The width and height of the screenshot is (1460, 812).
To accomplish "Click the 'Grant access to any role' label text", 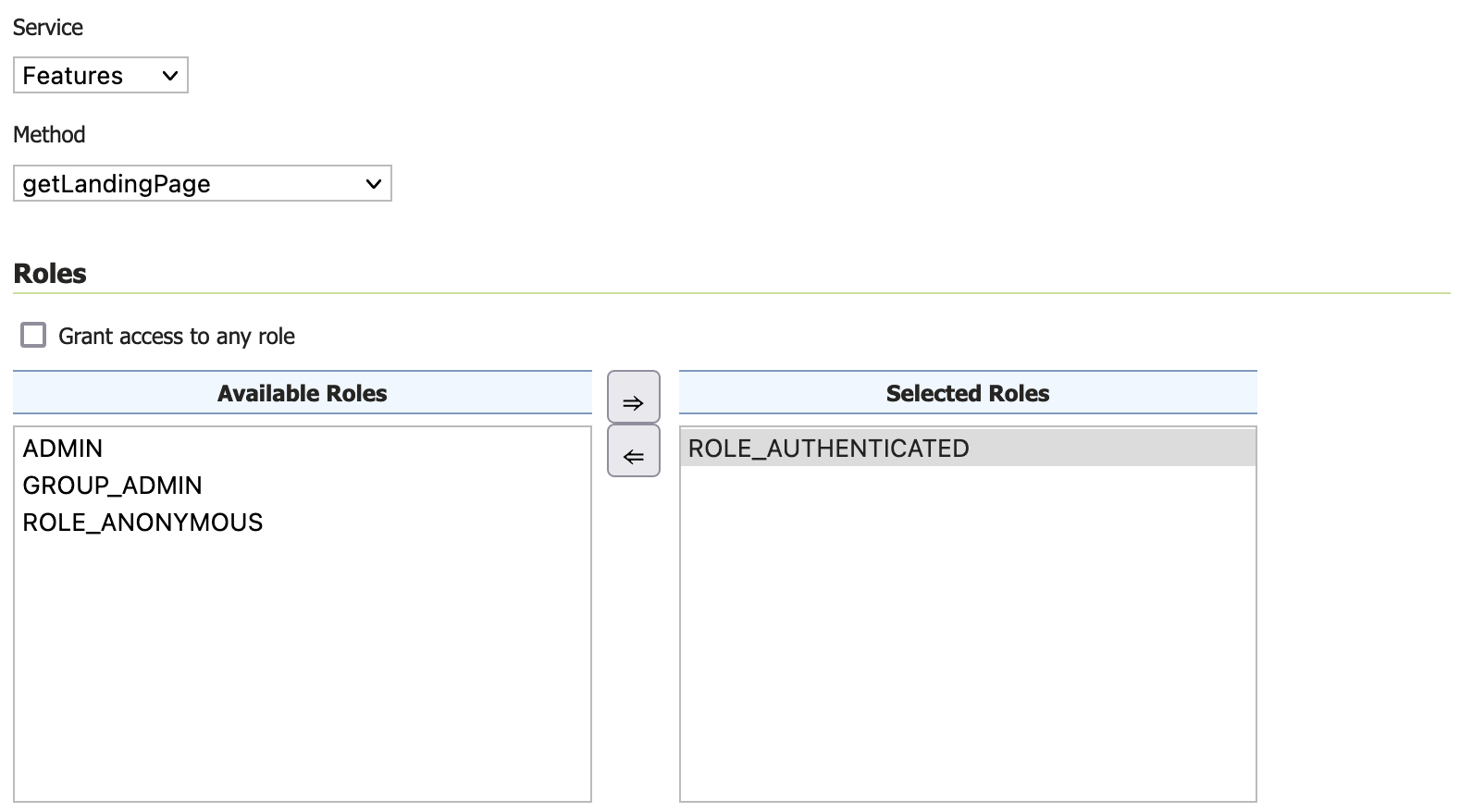I will pyautogui.click(x=177, y=337).
